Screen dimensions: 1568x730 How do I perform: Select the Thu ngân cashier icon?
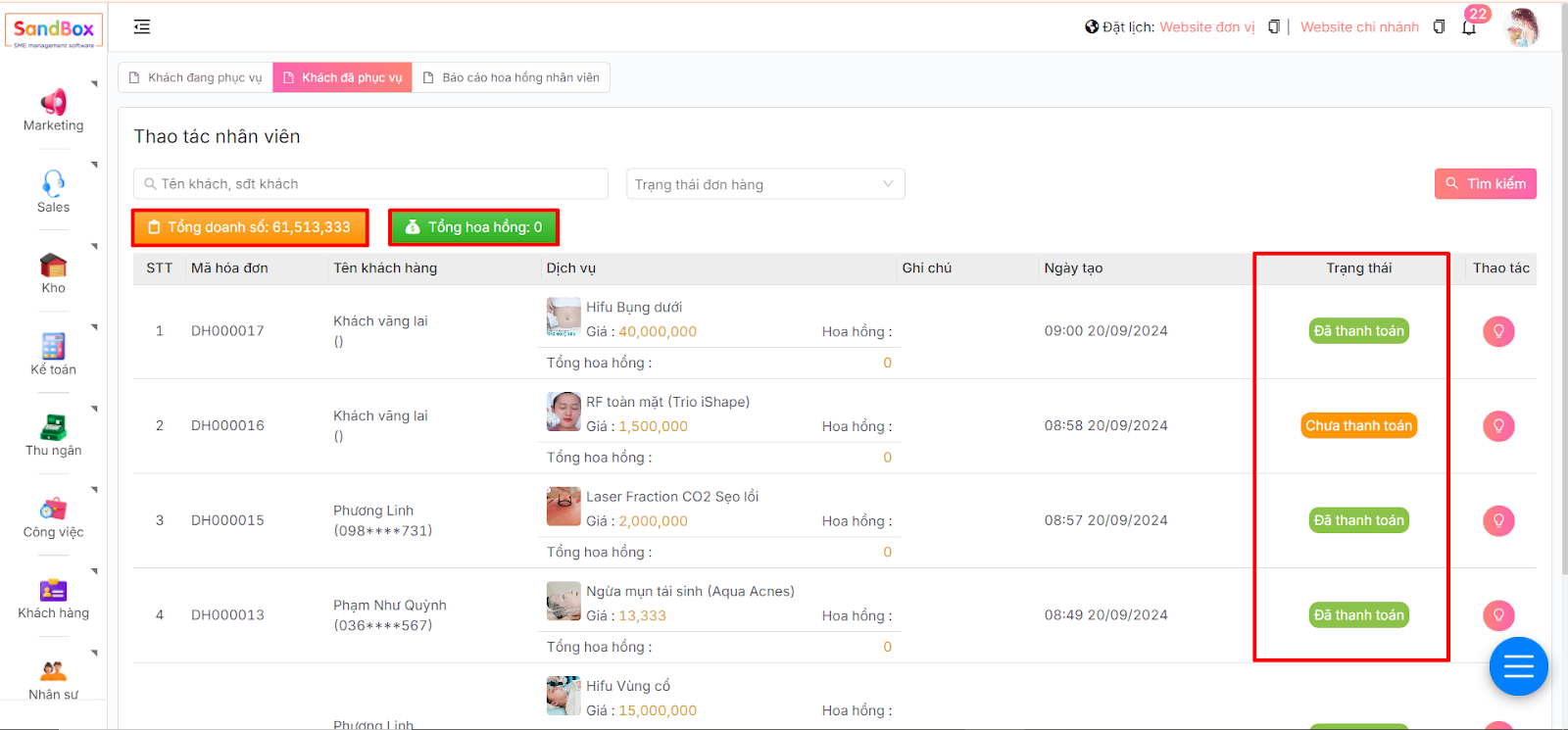click(x=53, y=427)
